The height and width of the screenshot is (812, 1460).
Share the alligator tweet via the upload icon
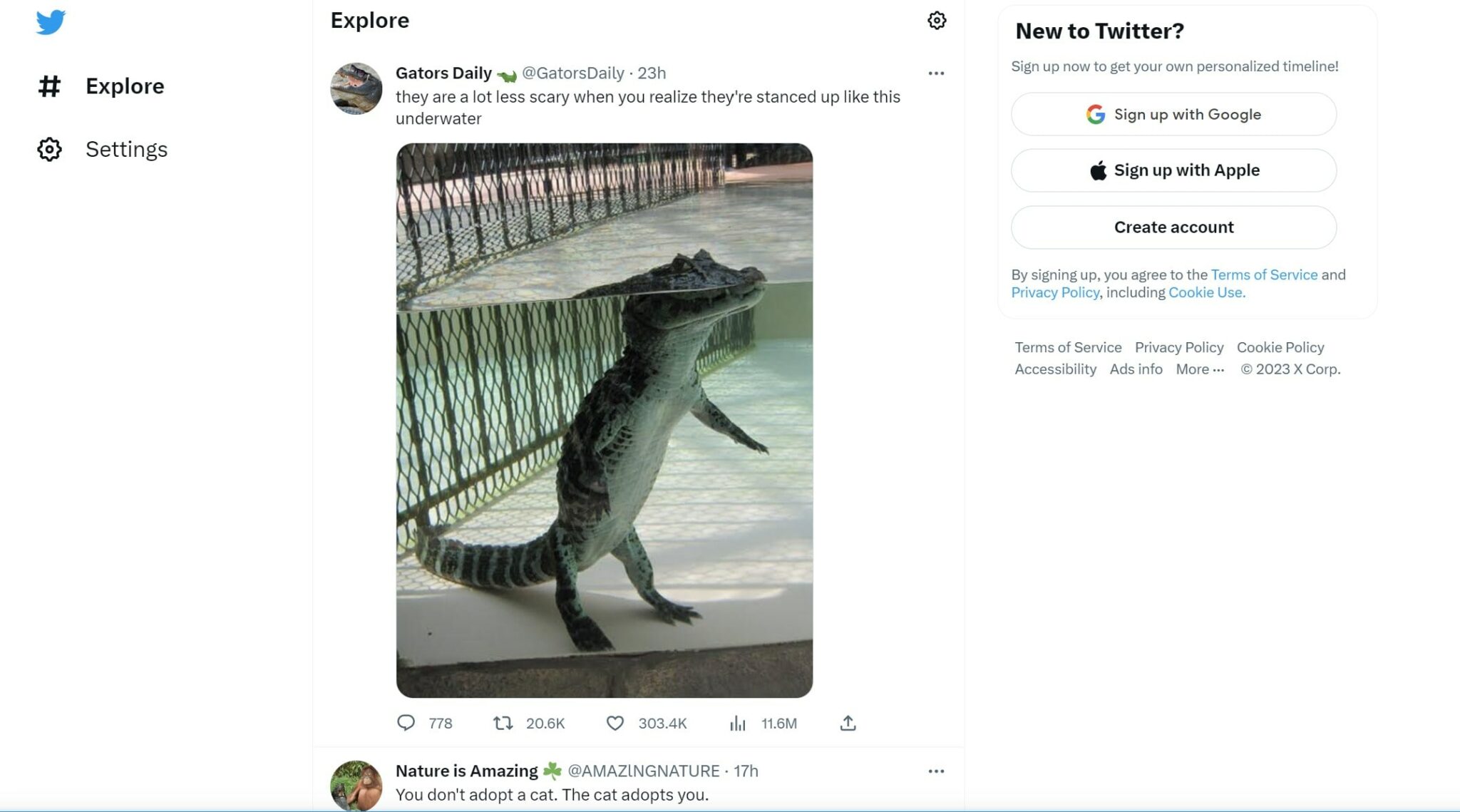pyautogui.click(x=848, y=722)
